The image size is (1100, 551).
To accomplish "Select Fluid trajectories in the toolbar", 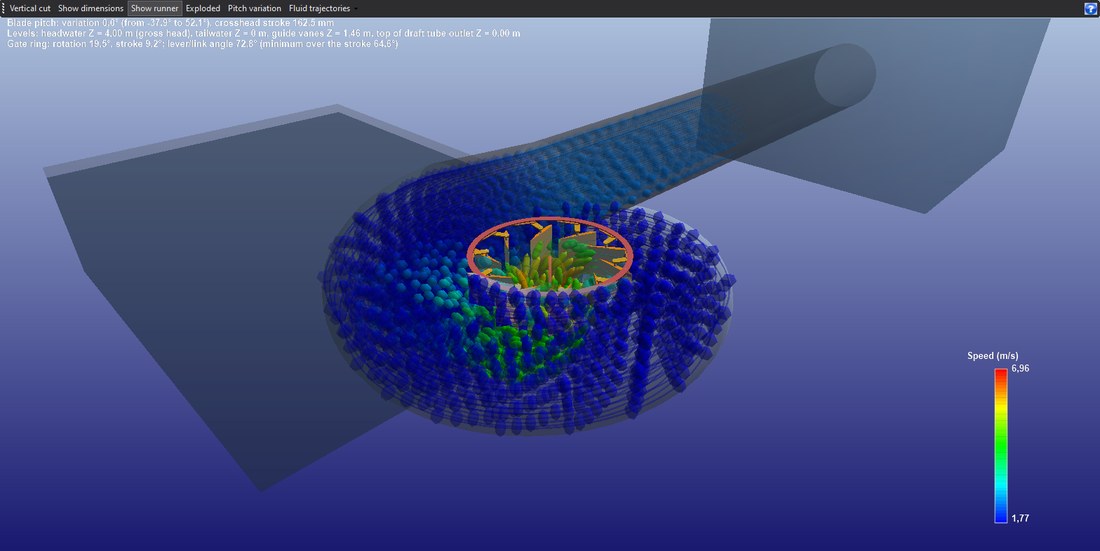I will 319,8.
